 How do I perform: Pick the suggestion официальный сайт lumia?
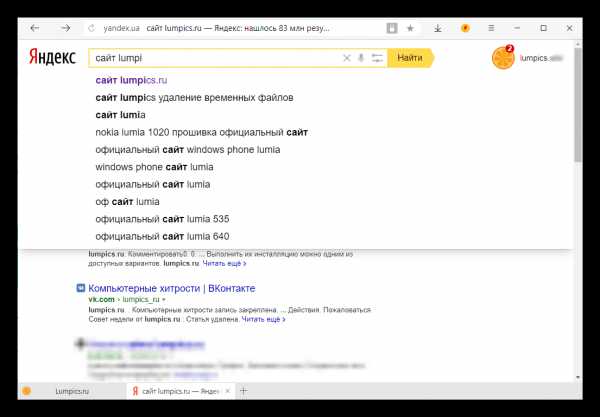[153, 184]
